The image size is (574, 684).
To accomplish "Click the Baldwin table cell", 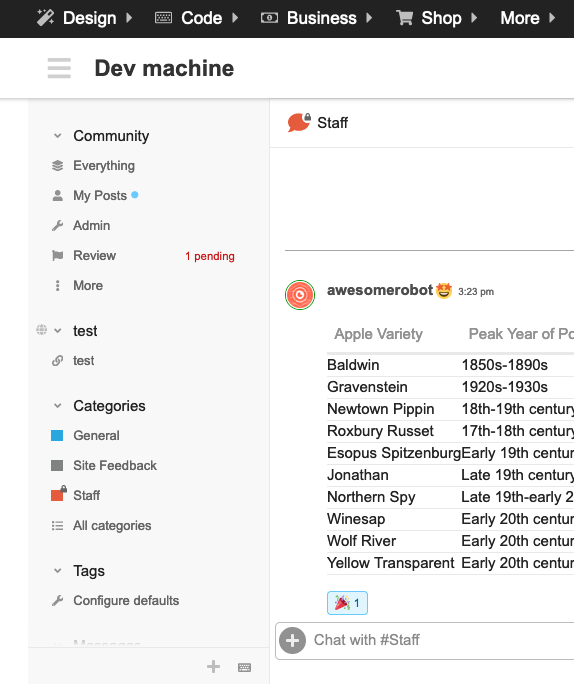I will click(353, 365).
